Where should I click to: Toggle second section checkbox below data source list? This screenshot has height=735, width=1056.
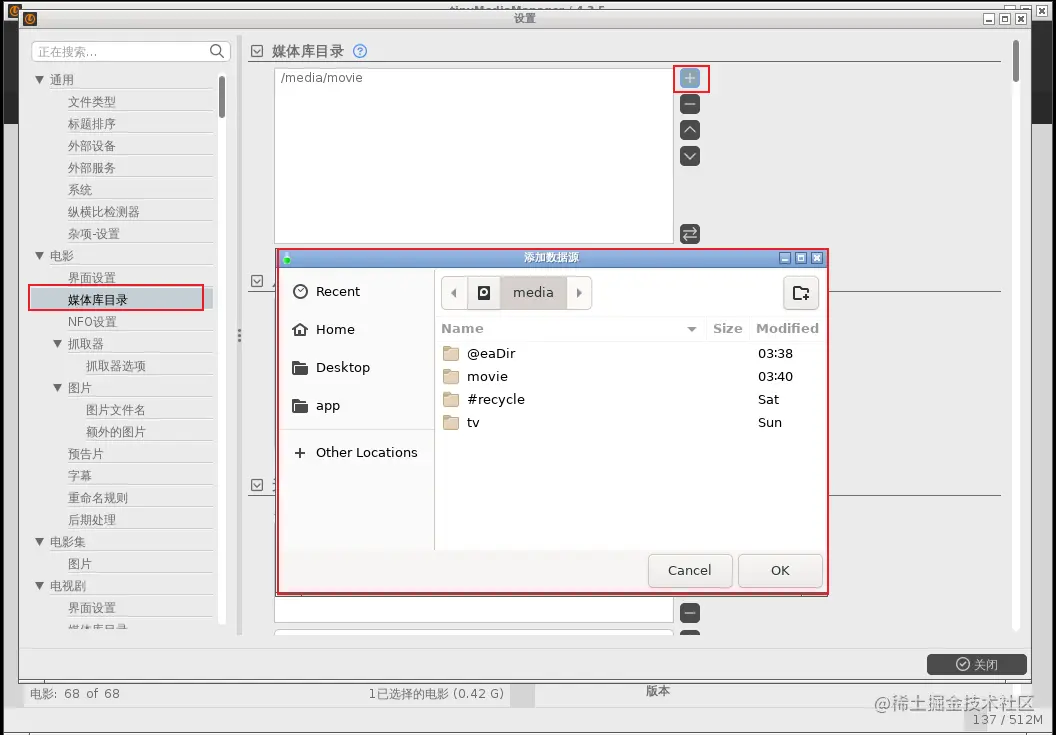[257, 281]
